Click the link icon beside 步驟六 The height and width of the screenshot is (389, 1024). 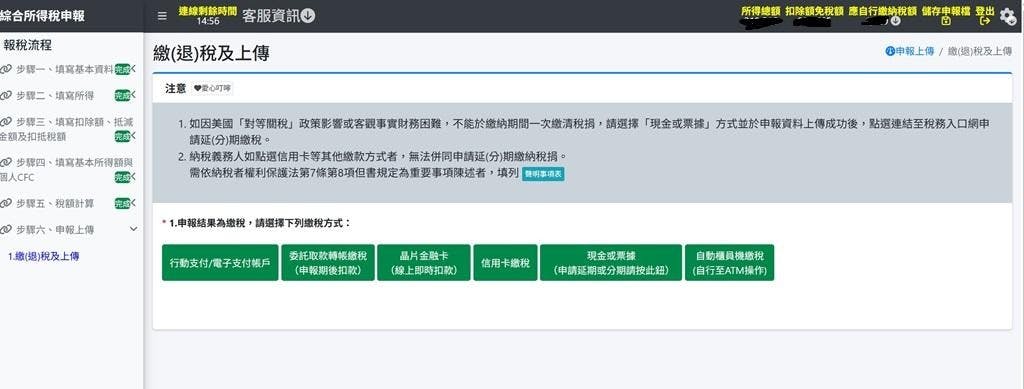pyautogui.click(x=6, y=230)
